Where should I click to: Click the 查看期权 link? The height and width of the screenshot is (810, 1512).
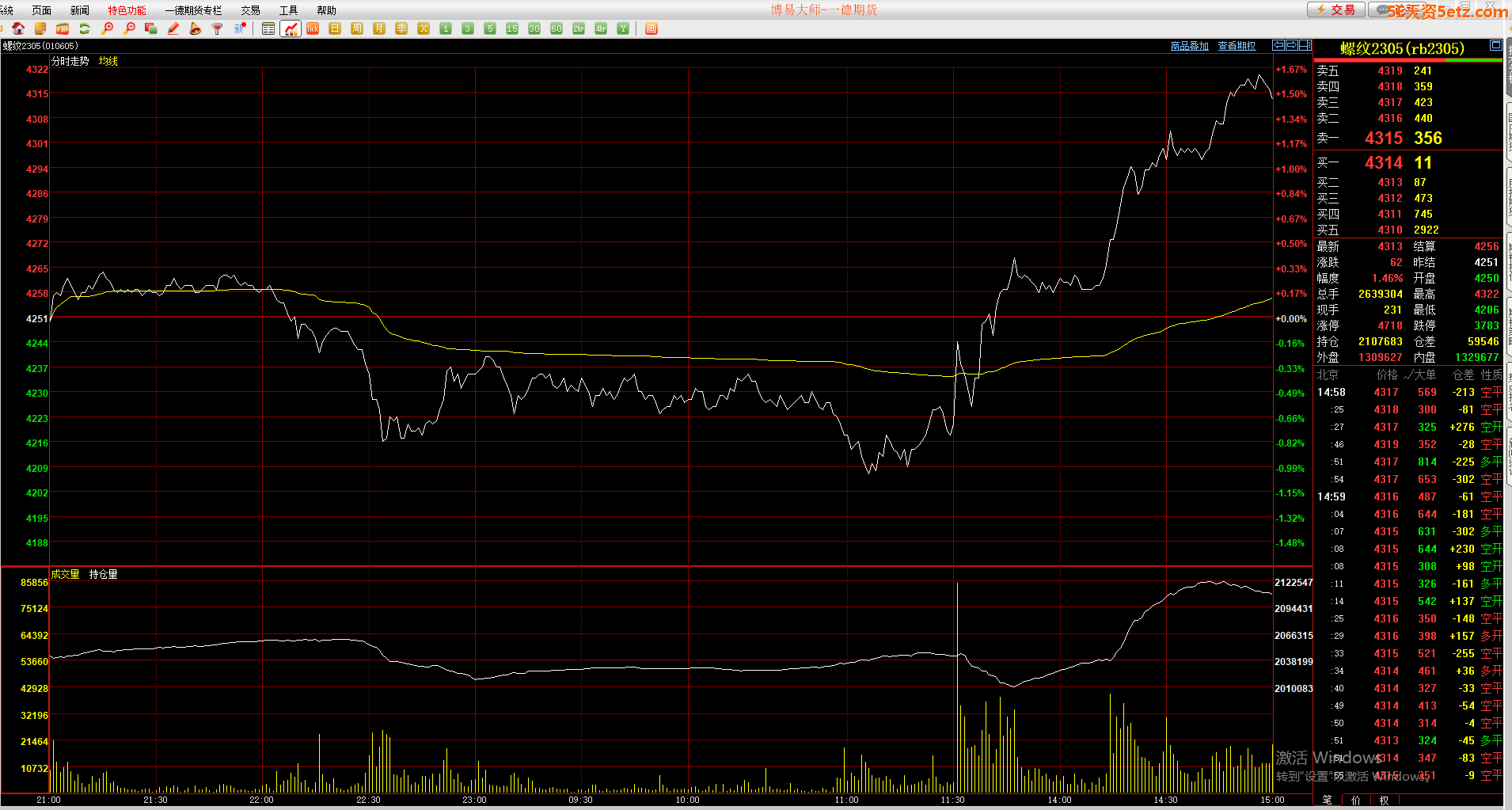click(x=1237, y=46)
